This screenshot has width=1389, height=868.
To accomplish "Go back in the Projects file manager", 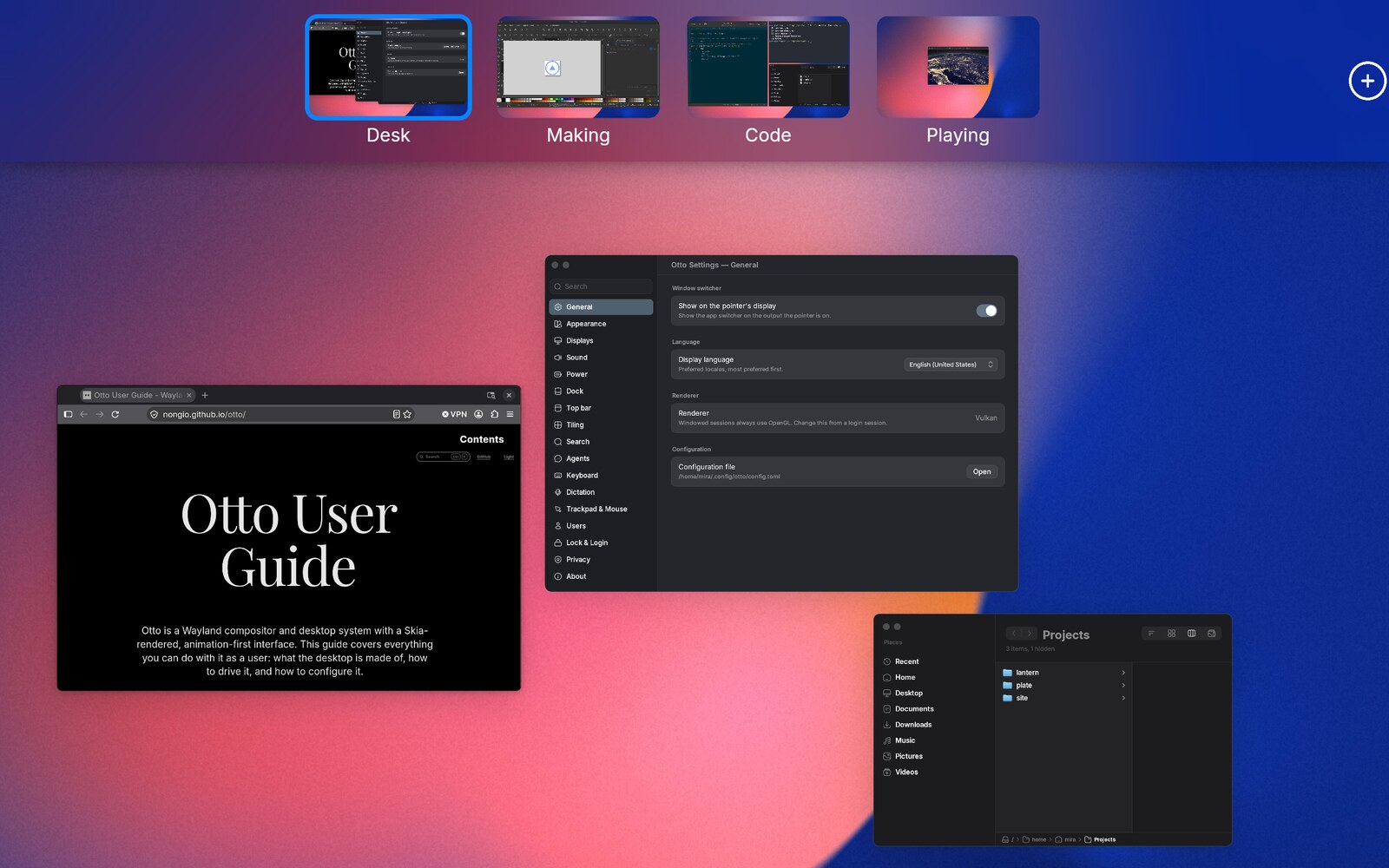I will [x=1013, y=634].
